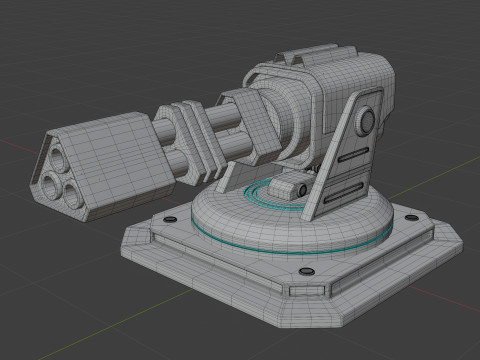480x360 pixels.
Task: Click the upper slot on side bracket
Action: pos(353,155)
